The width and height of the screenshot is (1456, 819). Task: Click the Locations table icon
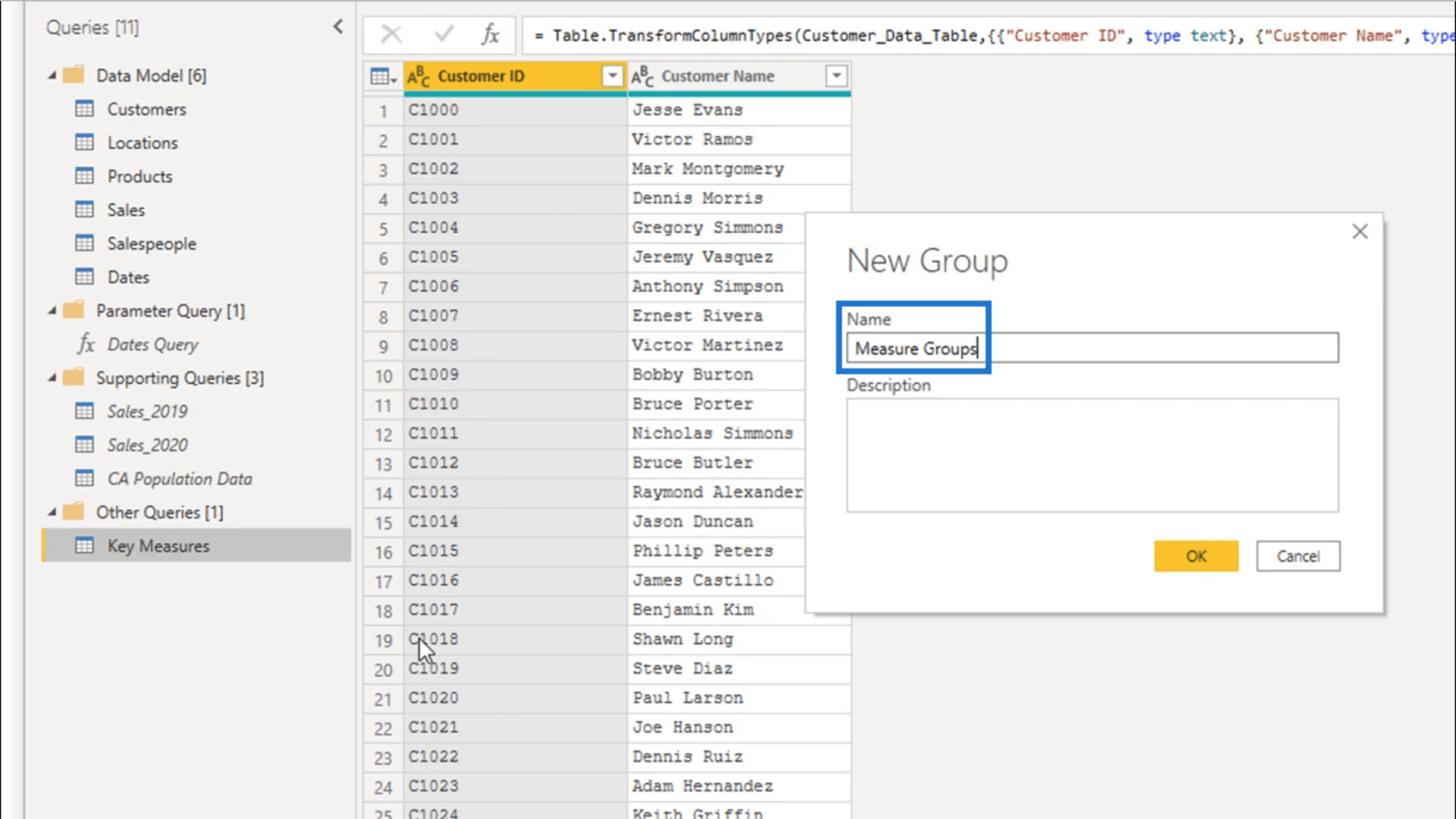click(84, 142)
